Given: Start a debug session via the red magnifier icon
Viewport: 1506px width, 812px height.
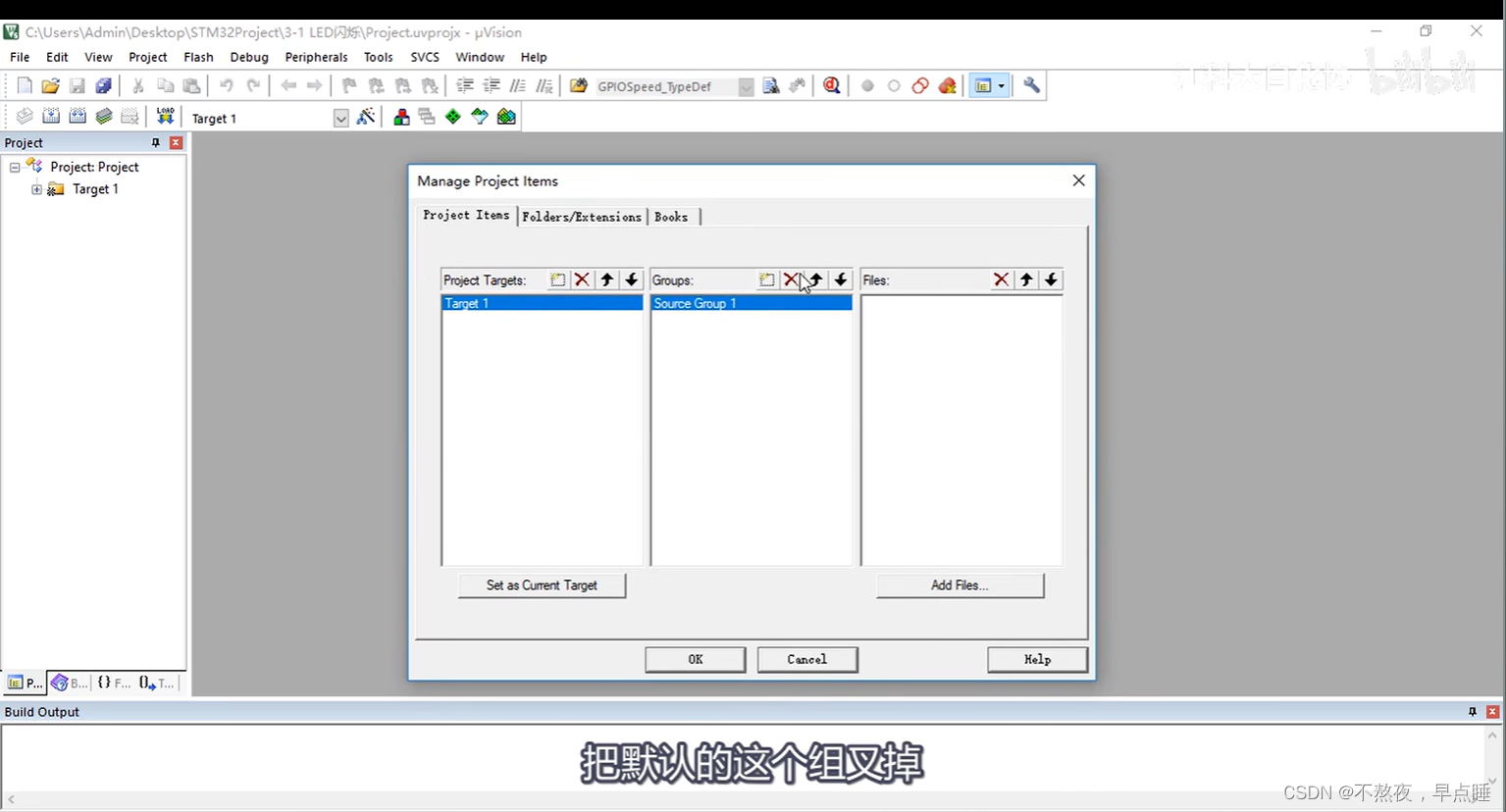Looking at the screenshot, I should pos(831,85).
